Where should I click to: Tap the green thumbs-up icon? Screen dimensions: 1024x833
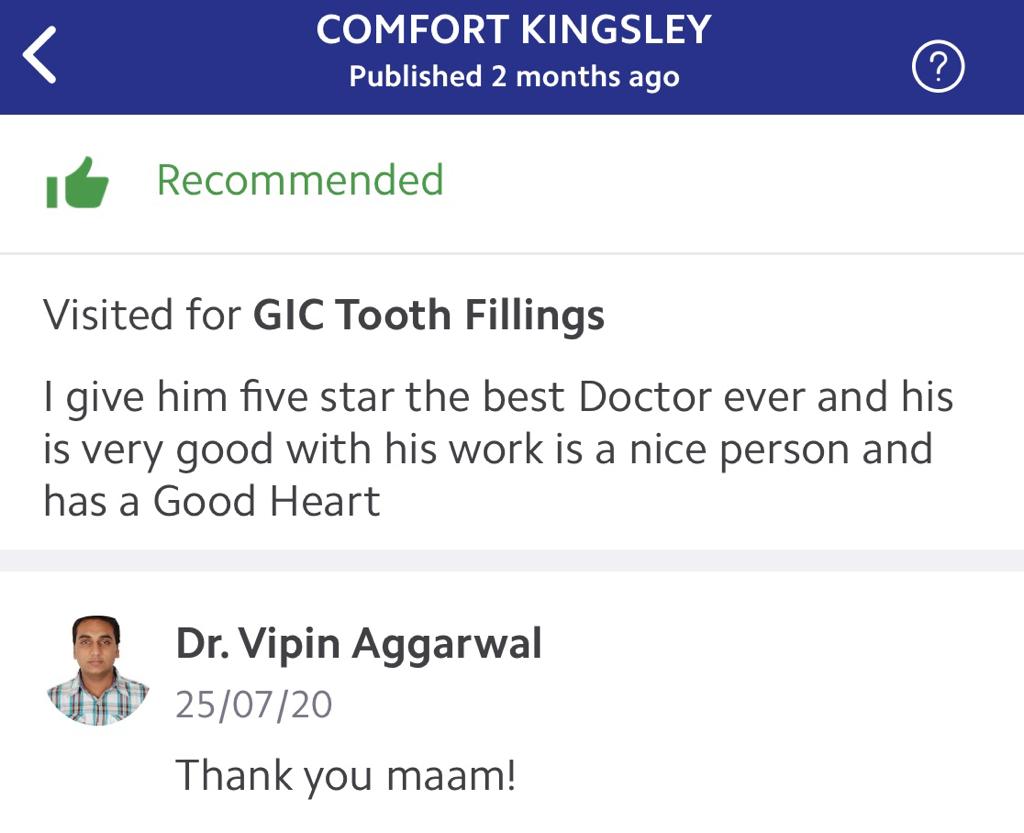(78, 183)
